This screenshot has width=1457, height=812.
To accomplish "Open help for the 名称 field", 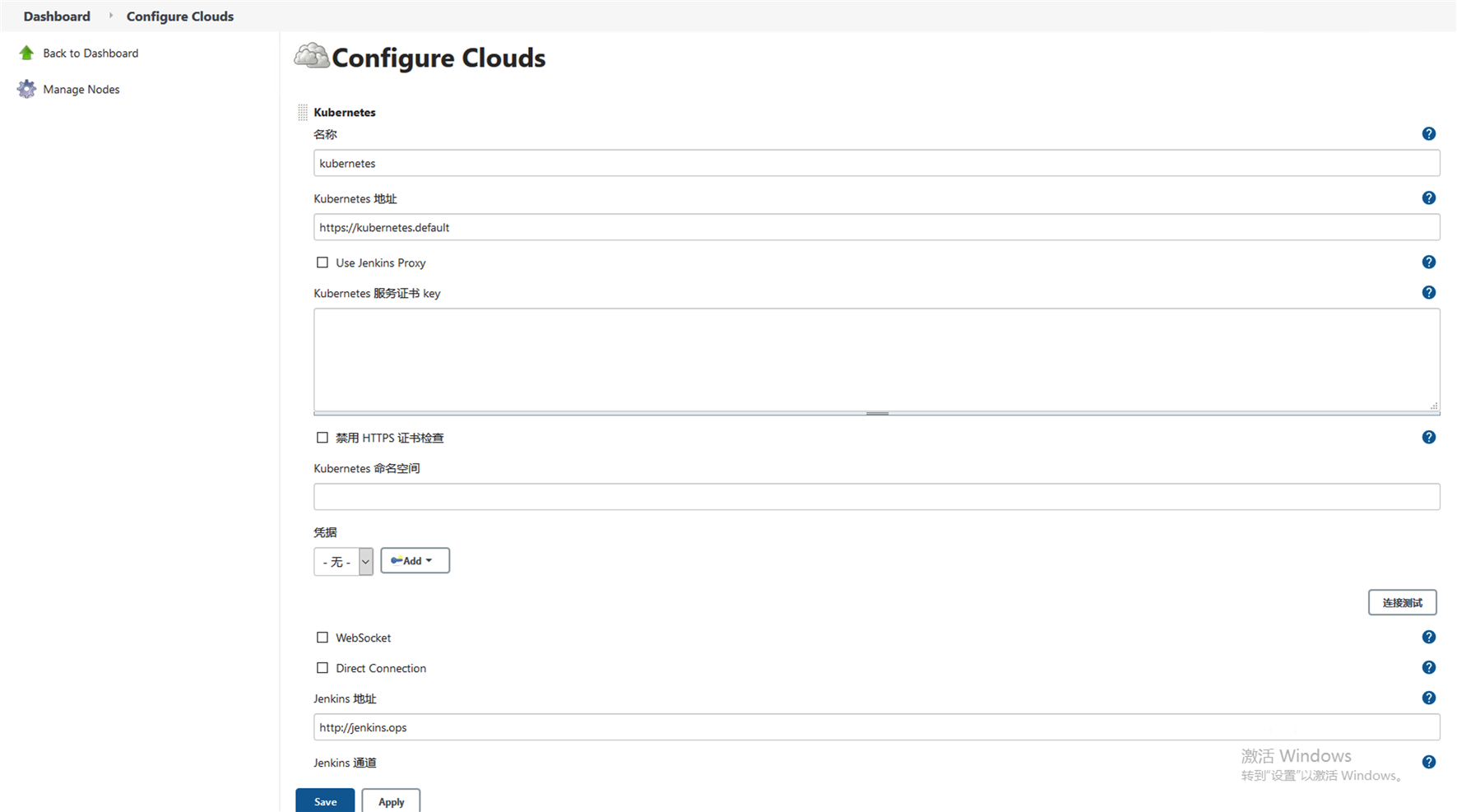I will (1428, 134).
